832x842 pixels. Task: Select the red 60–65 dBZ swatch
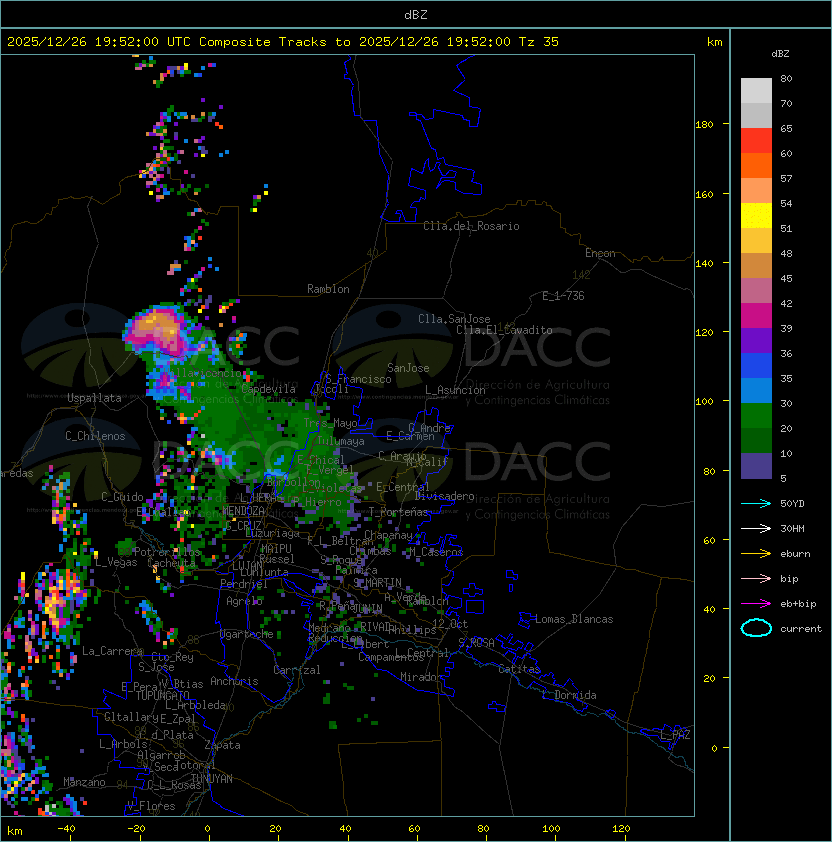[756, 141]
